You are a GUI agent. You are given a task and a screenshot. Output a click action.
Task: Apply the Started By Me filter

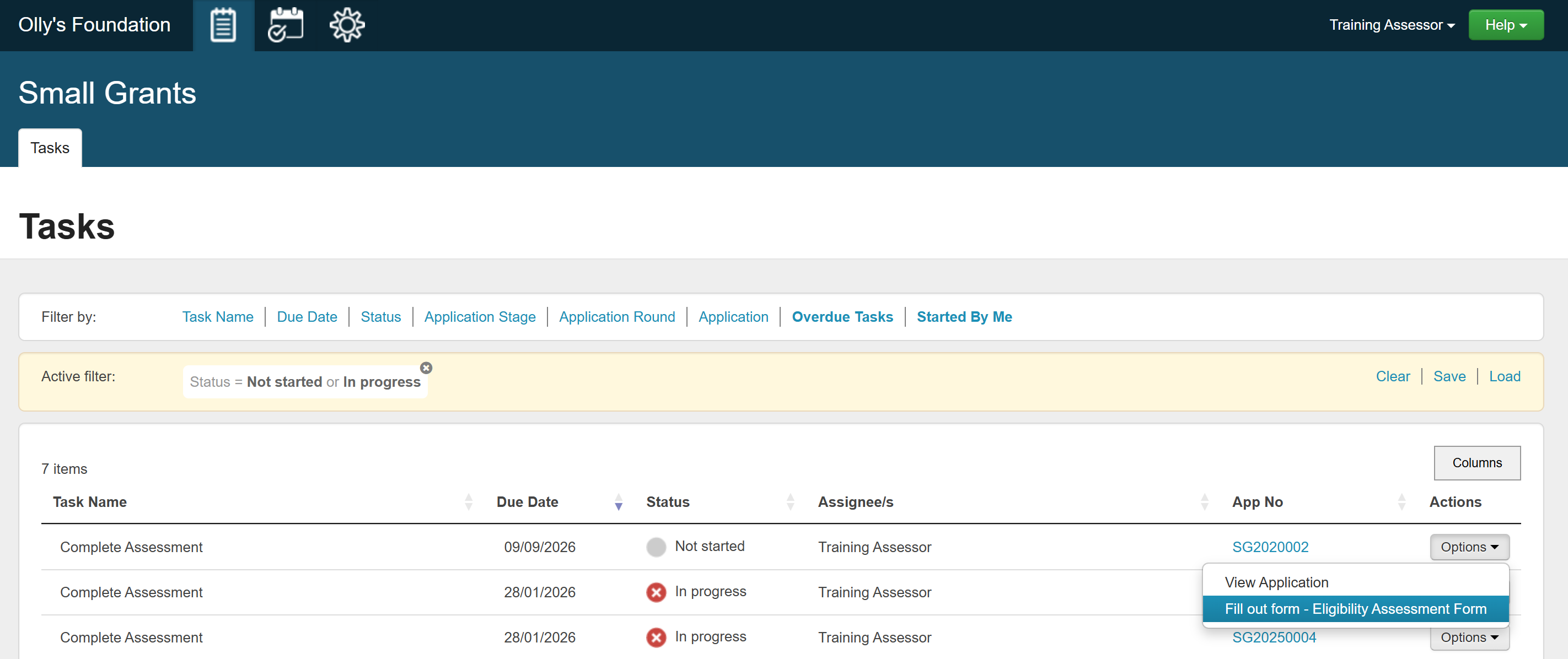(964, 317)
